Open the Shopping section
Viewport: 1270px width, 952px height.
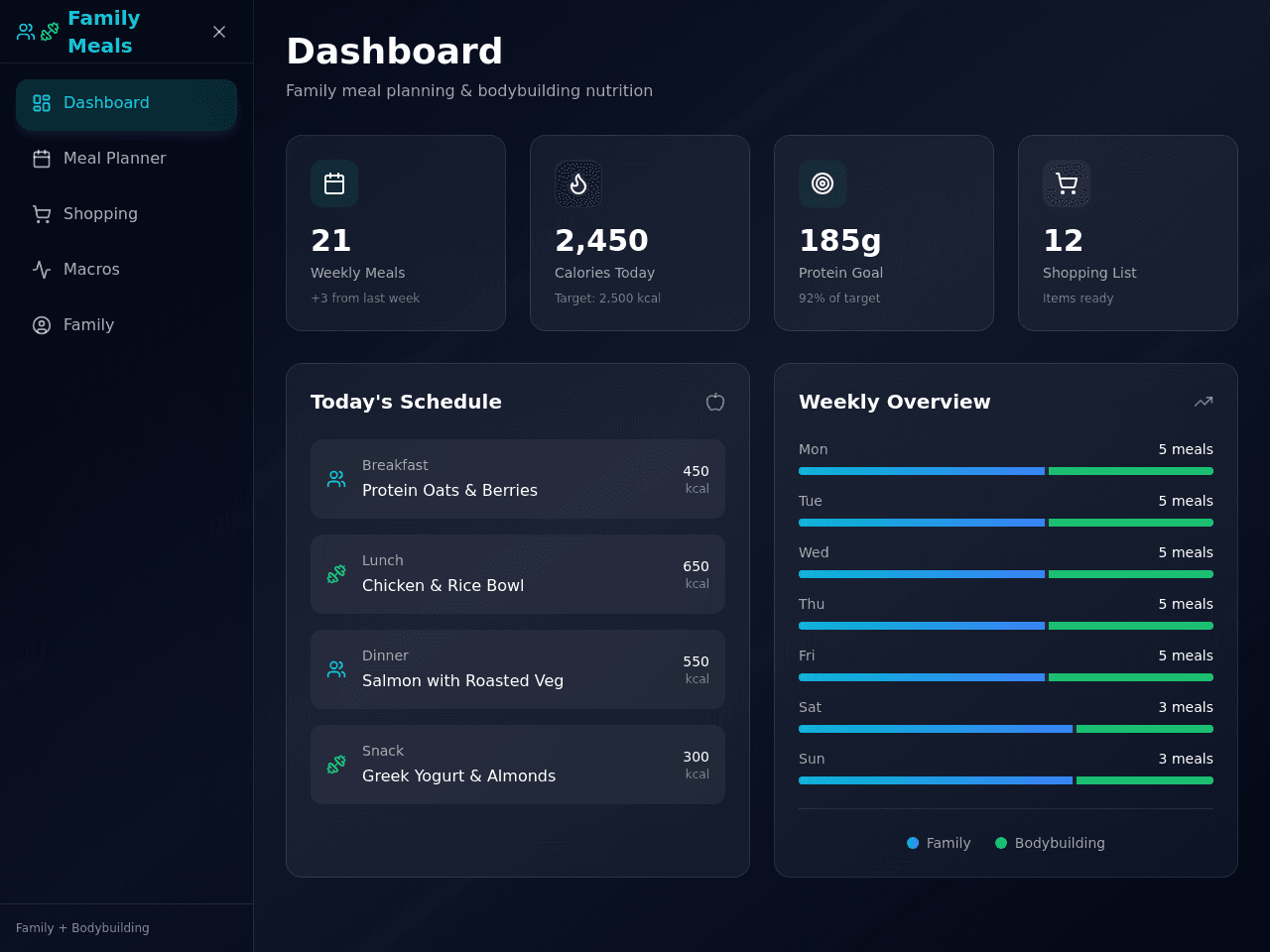[126, 214]
